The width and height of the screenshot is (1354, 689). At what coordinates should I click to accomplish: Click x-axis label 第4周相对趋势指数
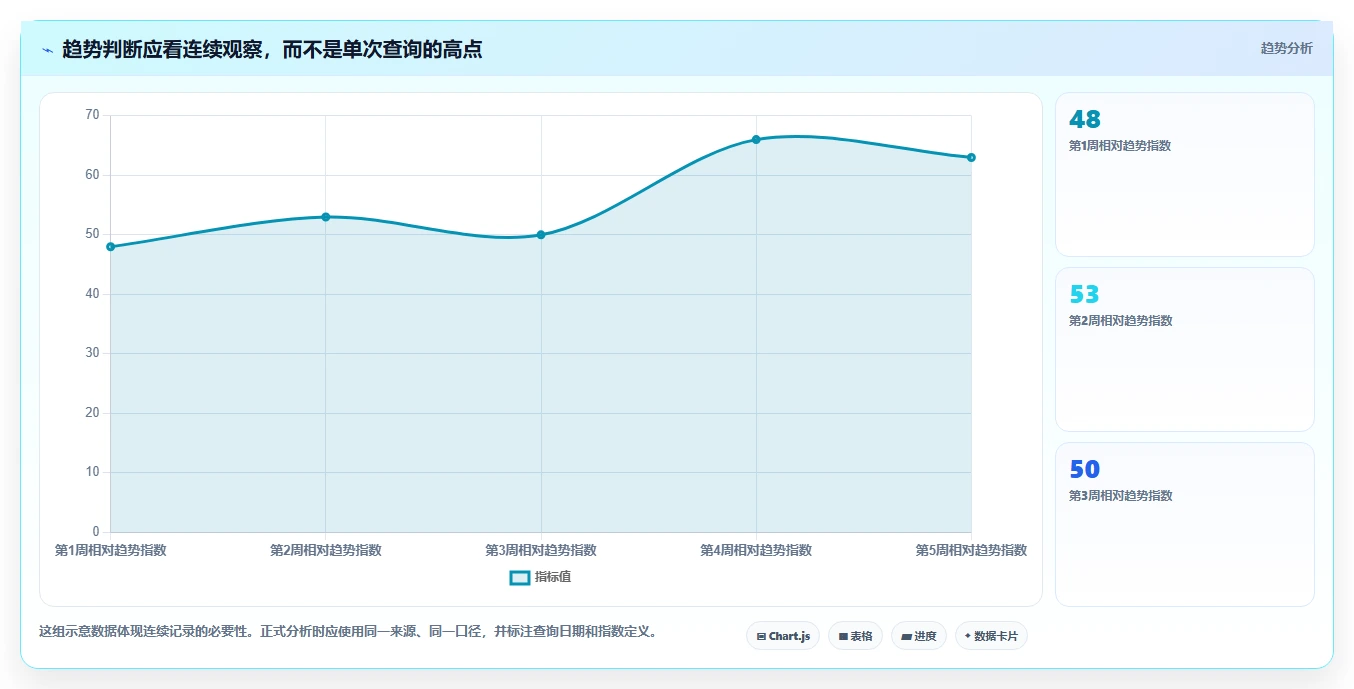(x=756, y=550)
